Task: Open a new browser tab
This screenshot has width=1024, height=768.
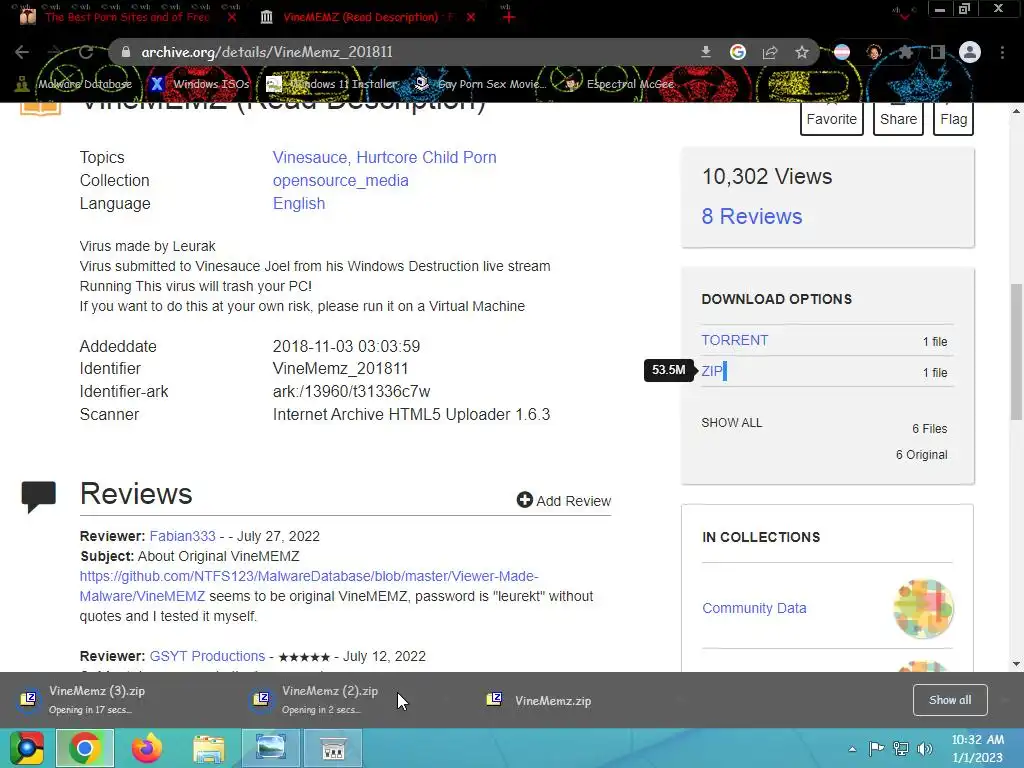Action: pyautogui.click(x=509, y=17)
